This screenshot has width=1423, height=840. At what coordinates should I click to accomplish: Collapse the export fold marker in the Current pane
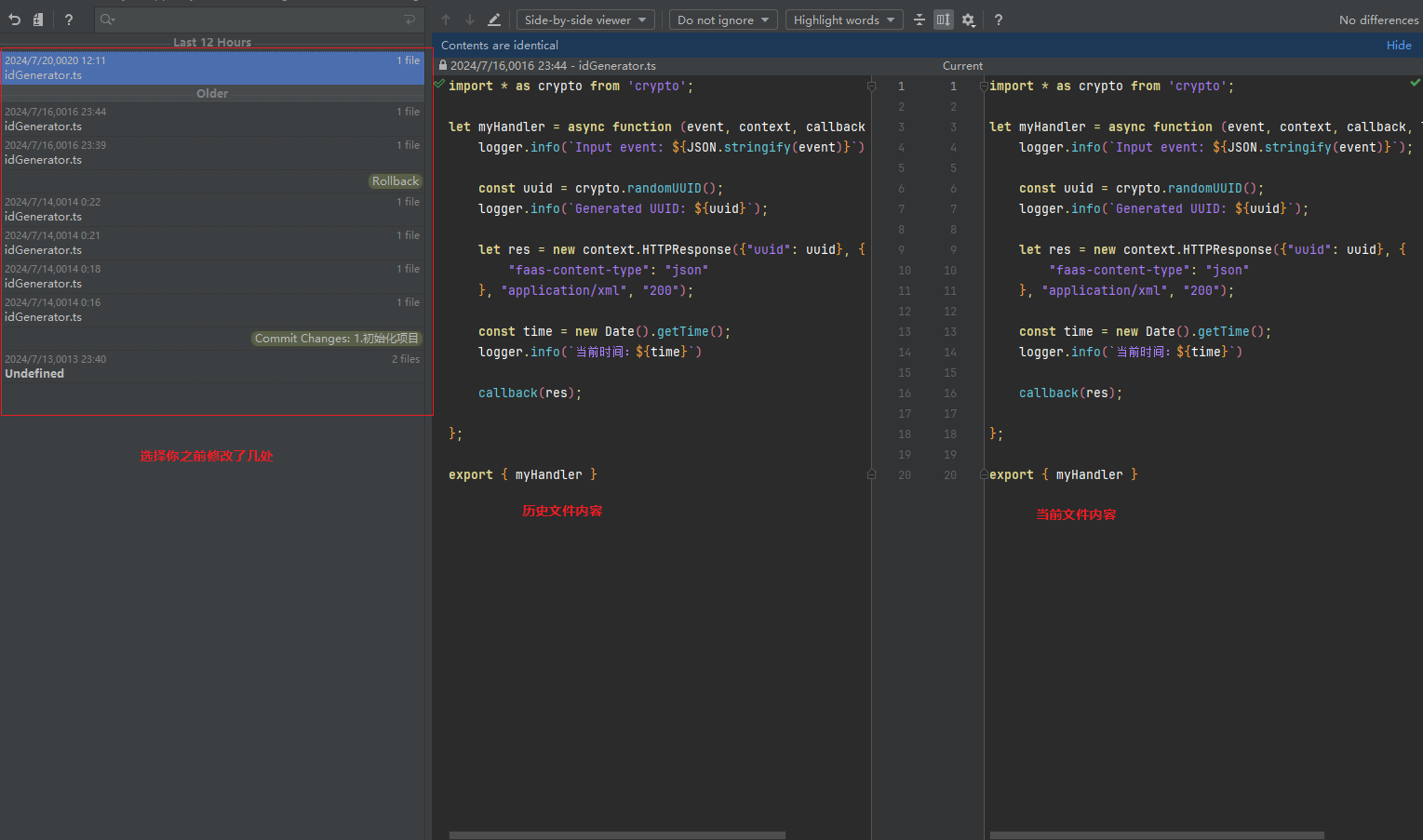(984, 474)
